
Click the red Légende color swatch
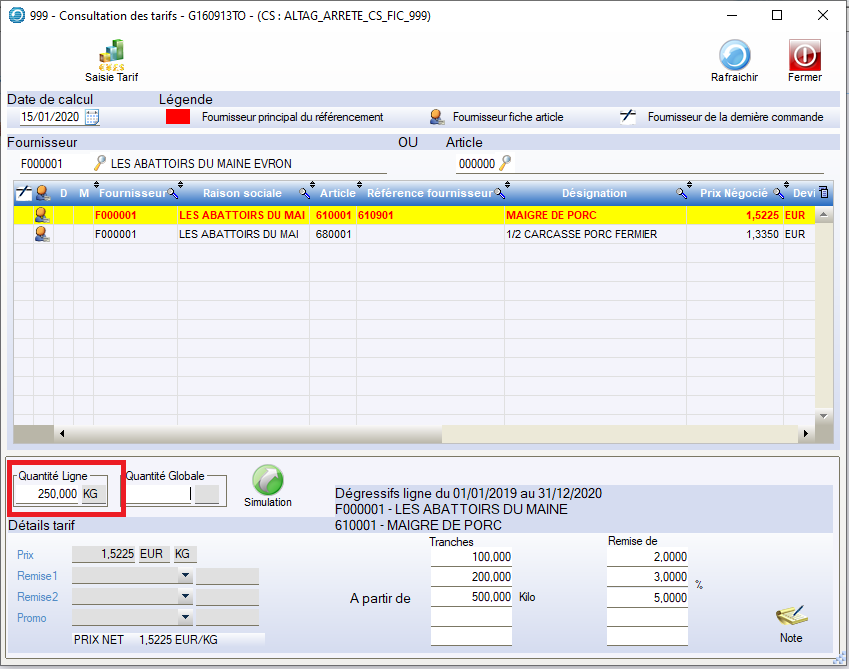click(178, 117)
